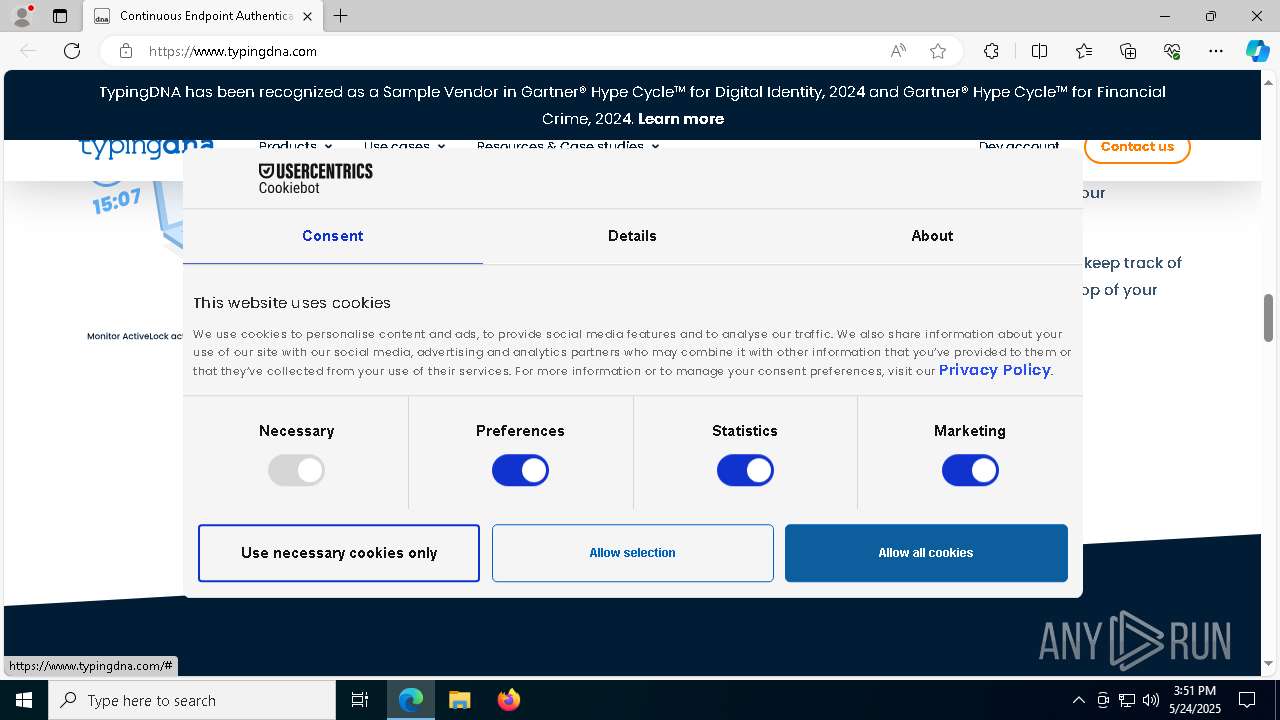Close the Continuous Endpoint Authentication tab
The image size is (1280, 720).
click(307, 16)
